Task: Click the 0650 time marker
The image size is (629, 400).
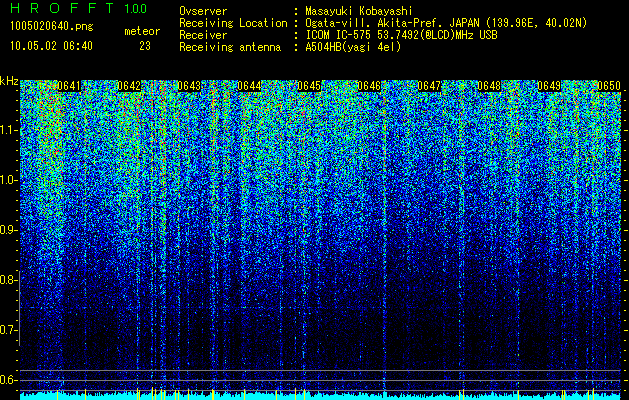Action: coord(609,86)
